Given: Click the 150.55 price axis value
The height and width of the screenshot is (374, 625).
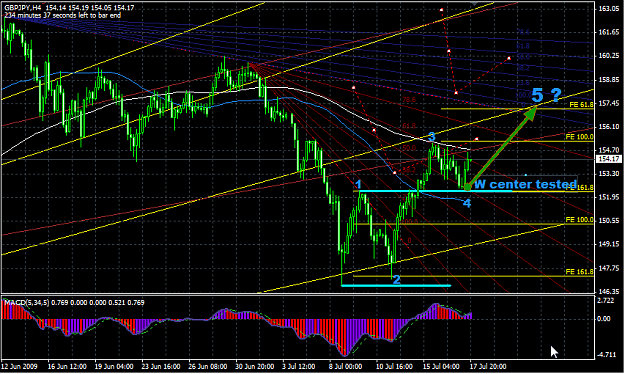Looking at the screenshot, I should (x=609, y=220).
